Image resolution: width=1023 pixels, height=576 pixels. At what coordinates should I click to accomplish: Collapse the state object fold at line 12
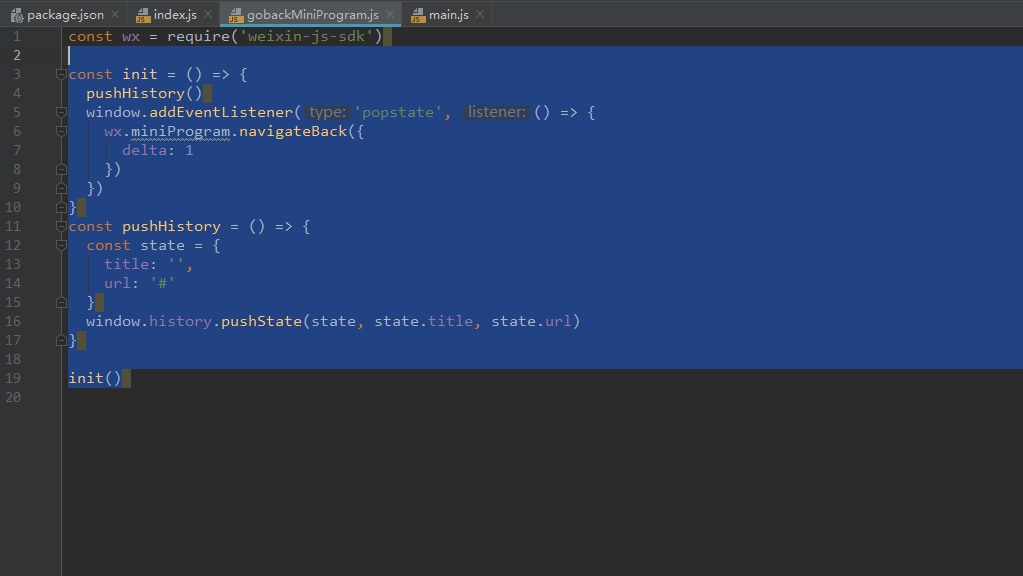[x=61, y=245]
